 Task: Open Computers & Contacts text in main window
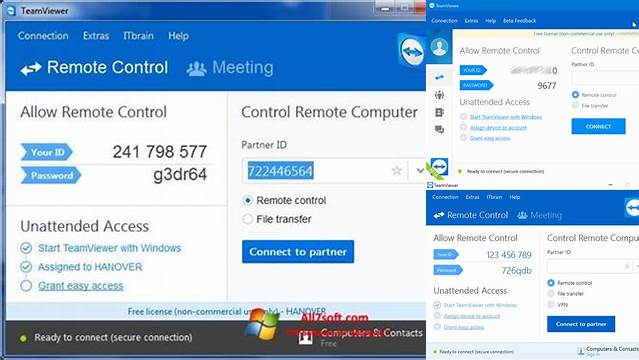click(371, 333)
